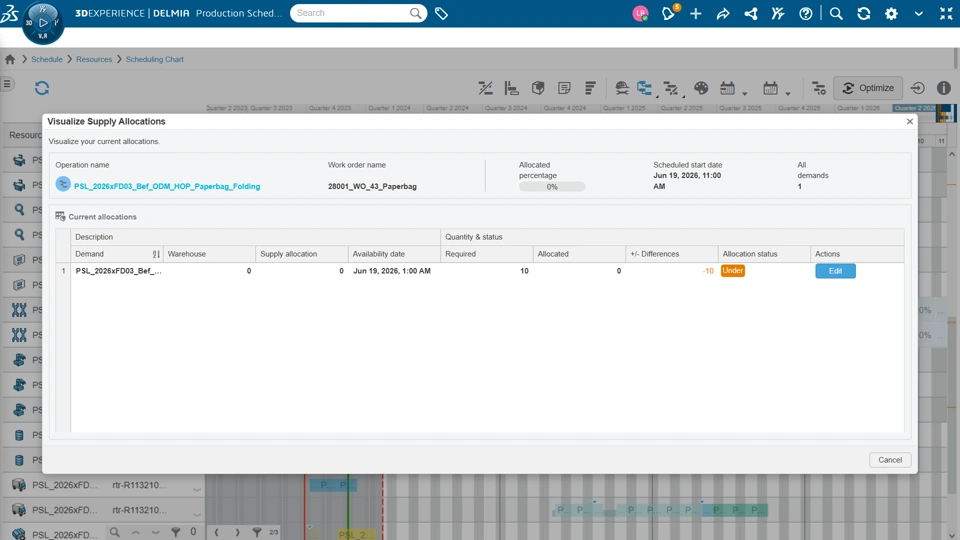Click the blue hierarchy chart toolbar icon

pos(645,88)
